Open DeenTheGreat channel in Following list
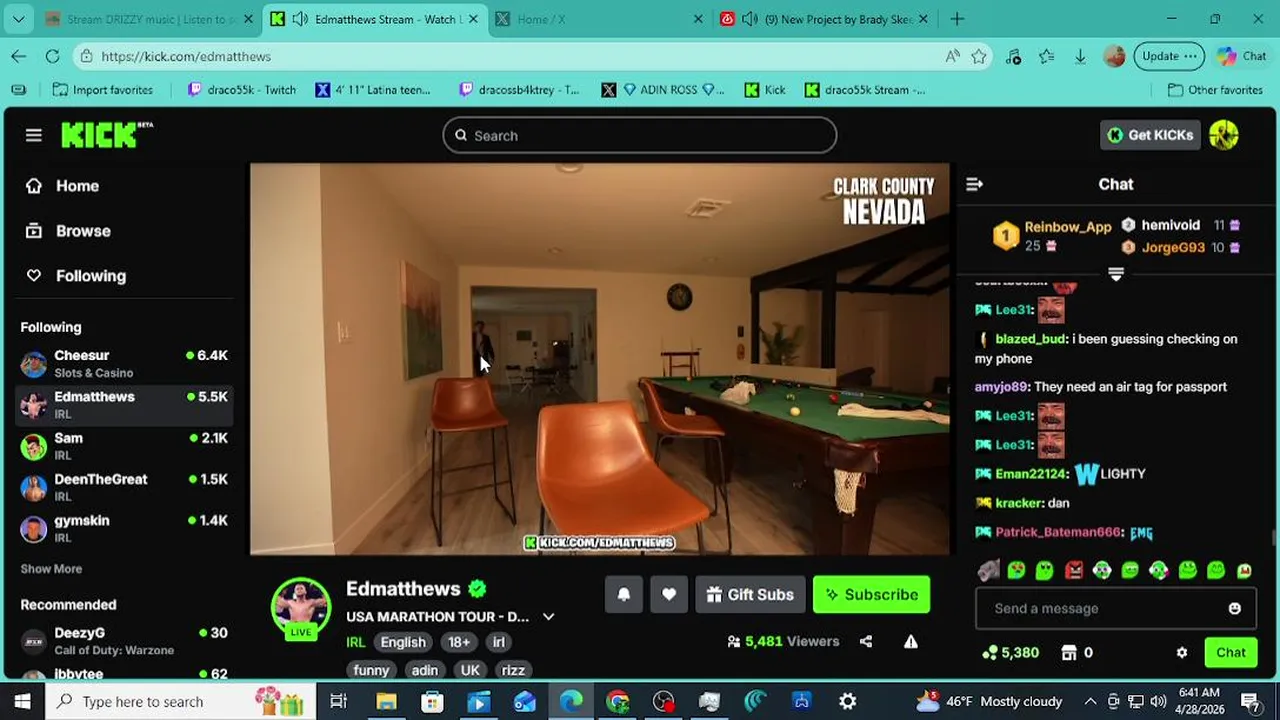 tap(124, 487)
